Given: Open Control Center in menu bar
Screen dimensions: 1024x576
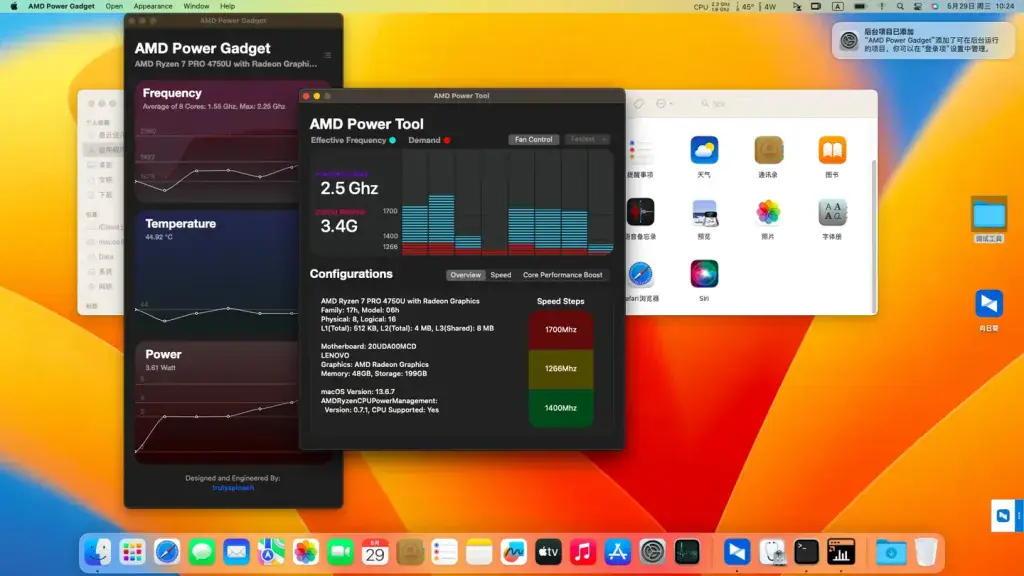Looking at the screenshot, I should click(x=918, y=7).
